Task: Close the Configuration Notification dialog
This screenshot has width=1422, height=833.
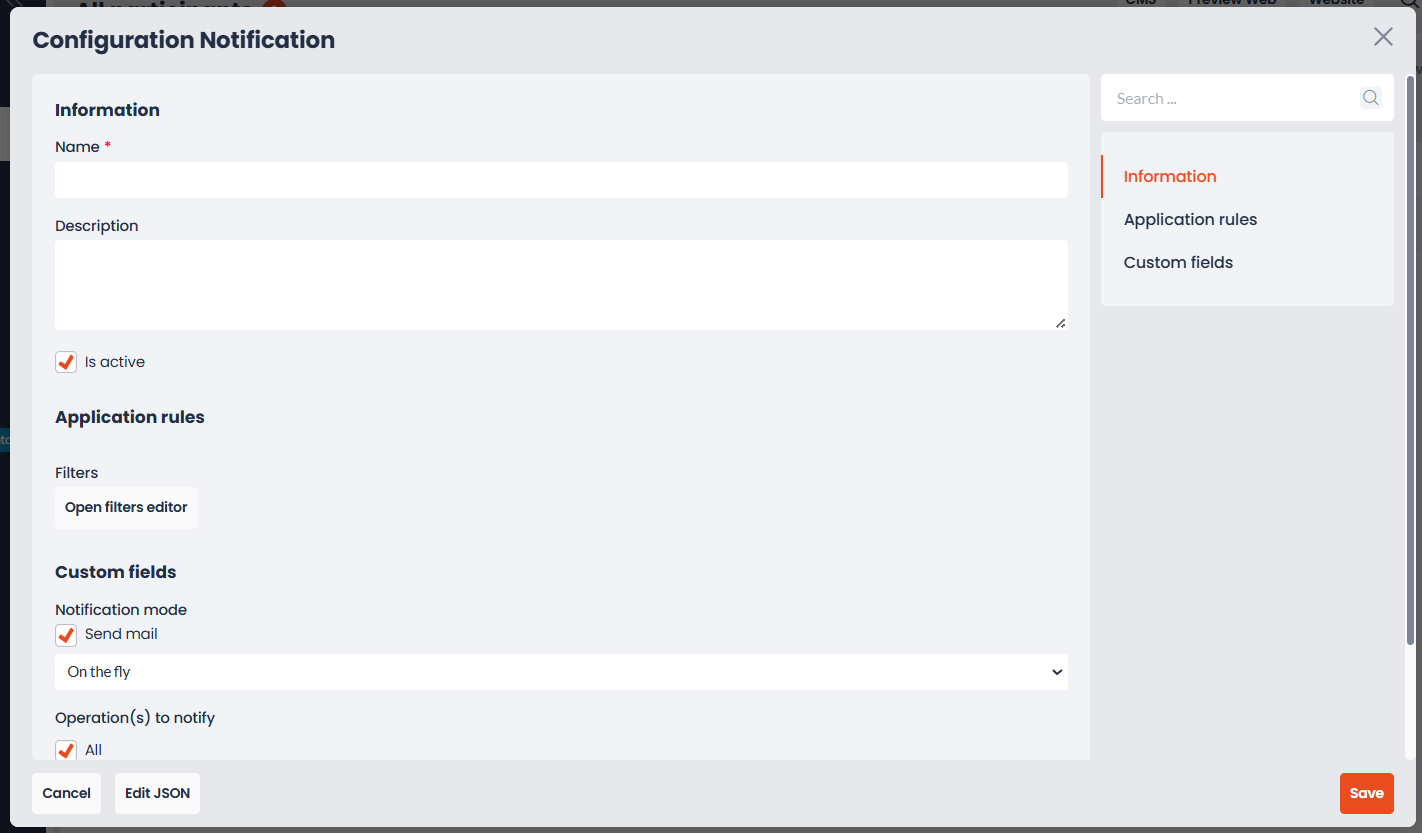Action: point(1383,37)
